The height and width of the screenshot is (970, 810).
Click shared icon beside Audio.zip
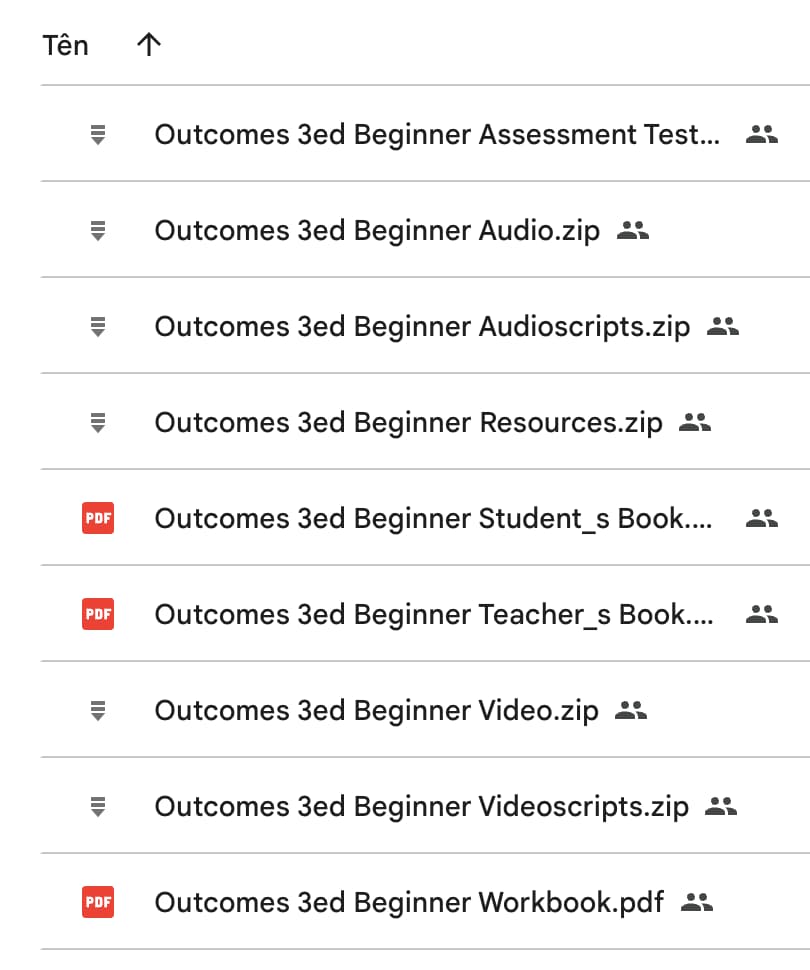pos(633,230)
